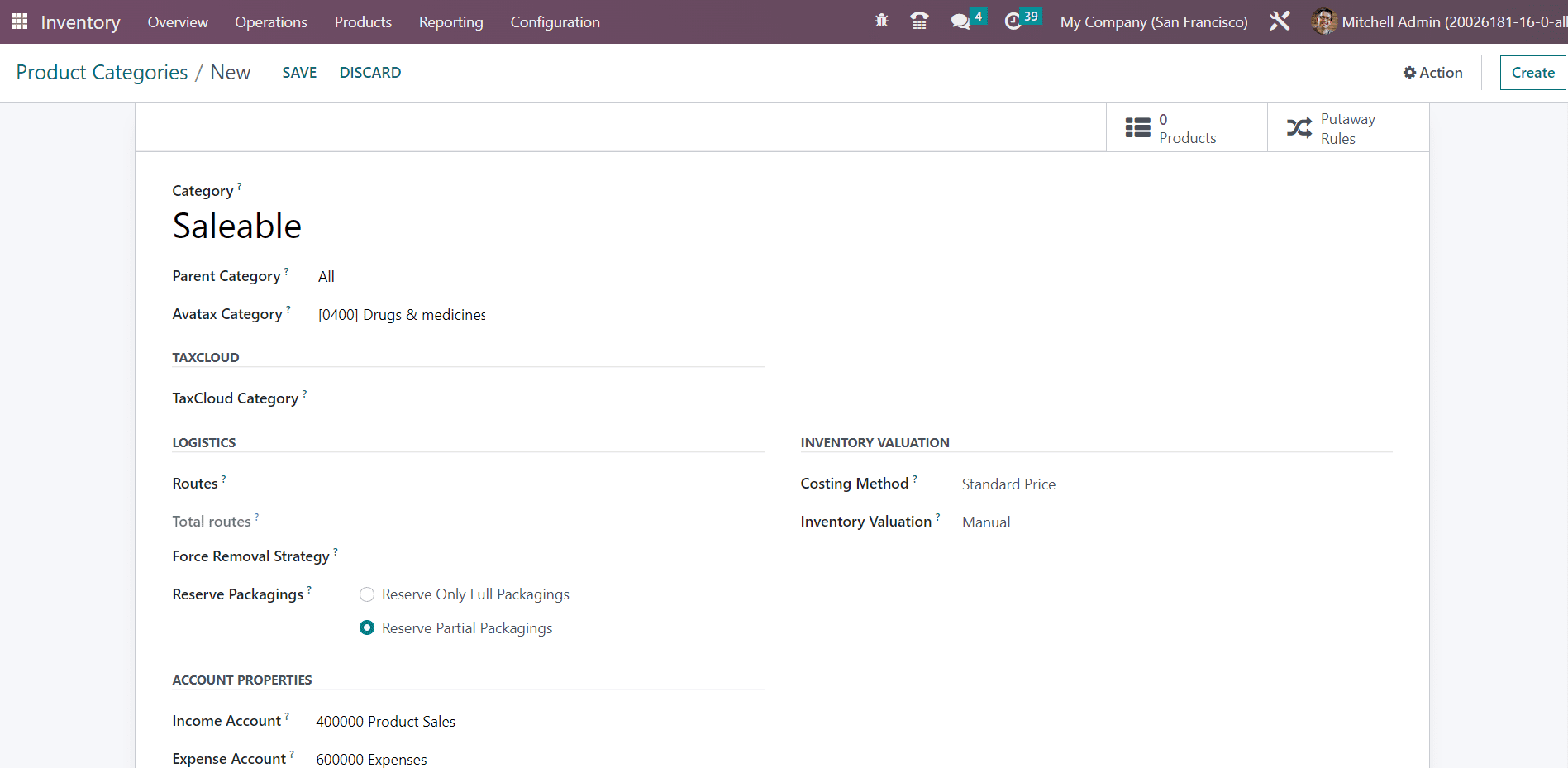Go back to Product Categories breadcrumb

point(102,73)
